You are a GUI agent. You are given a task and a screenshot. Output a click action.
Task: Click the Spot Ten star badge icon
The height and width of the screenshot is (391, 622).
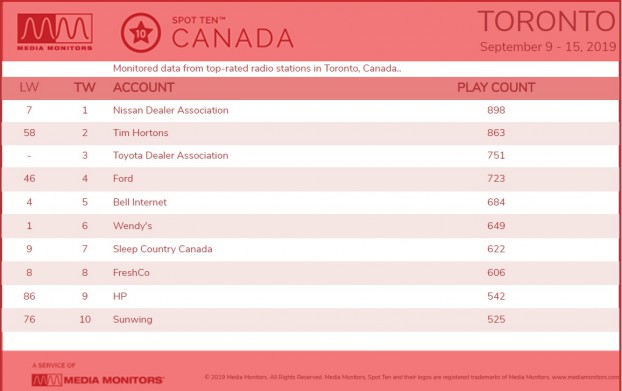[x=141, y=33]
